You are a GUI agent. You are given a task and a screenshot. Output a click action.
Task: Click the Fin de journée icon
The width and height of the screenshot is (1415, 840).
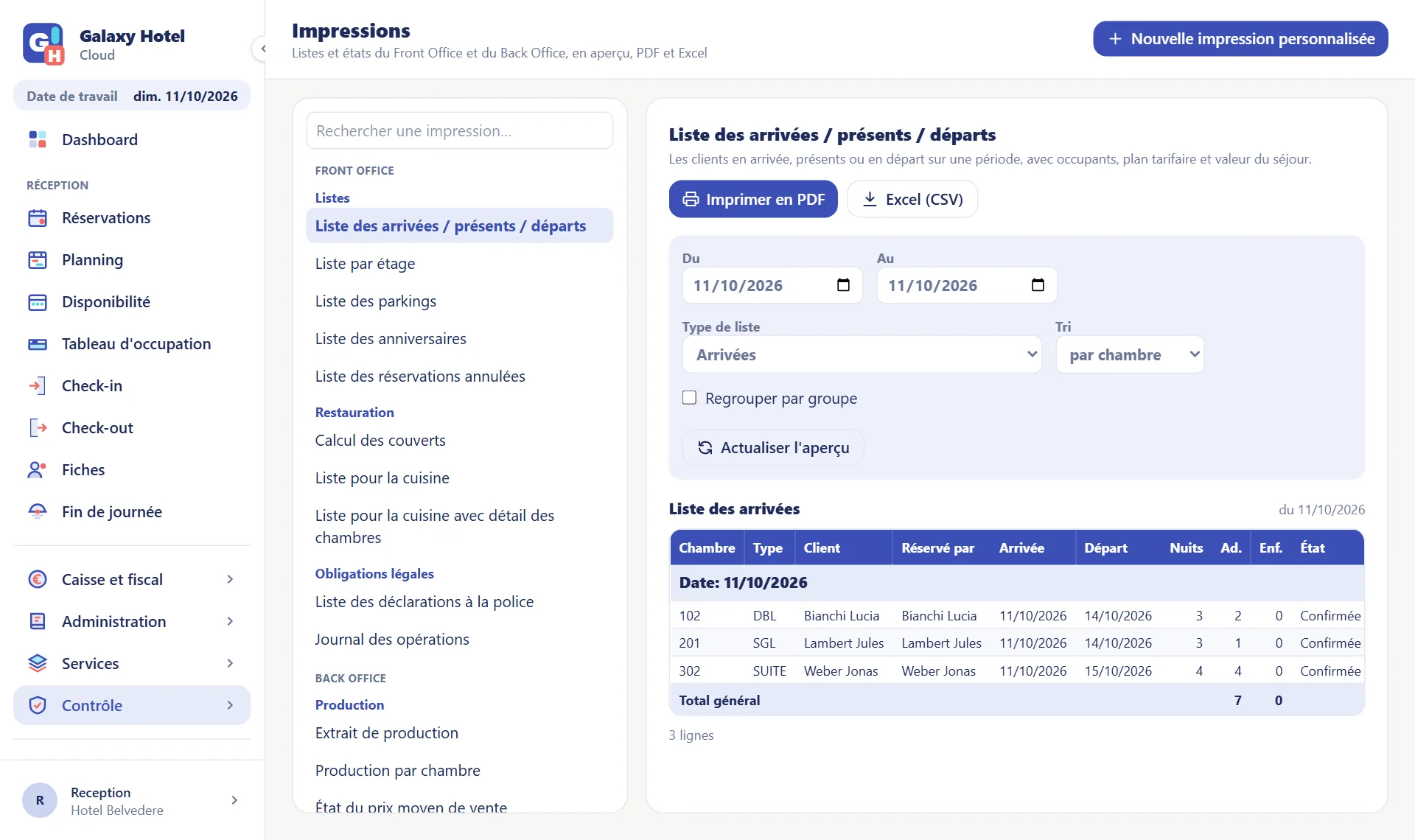38,512
